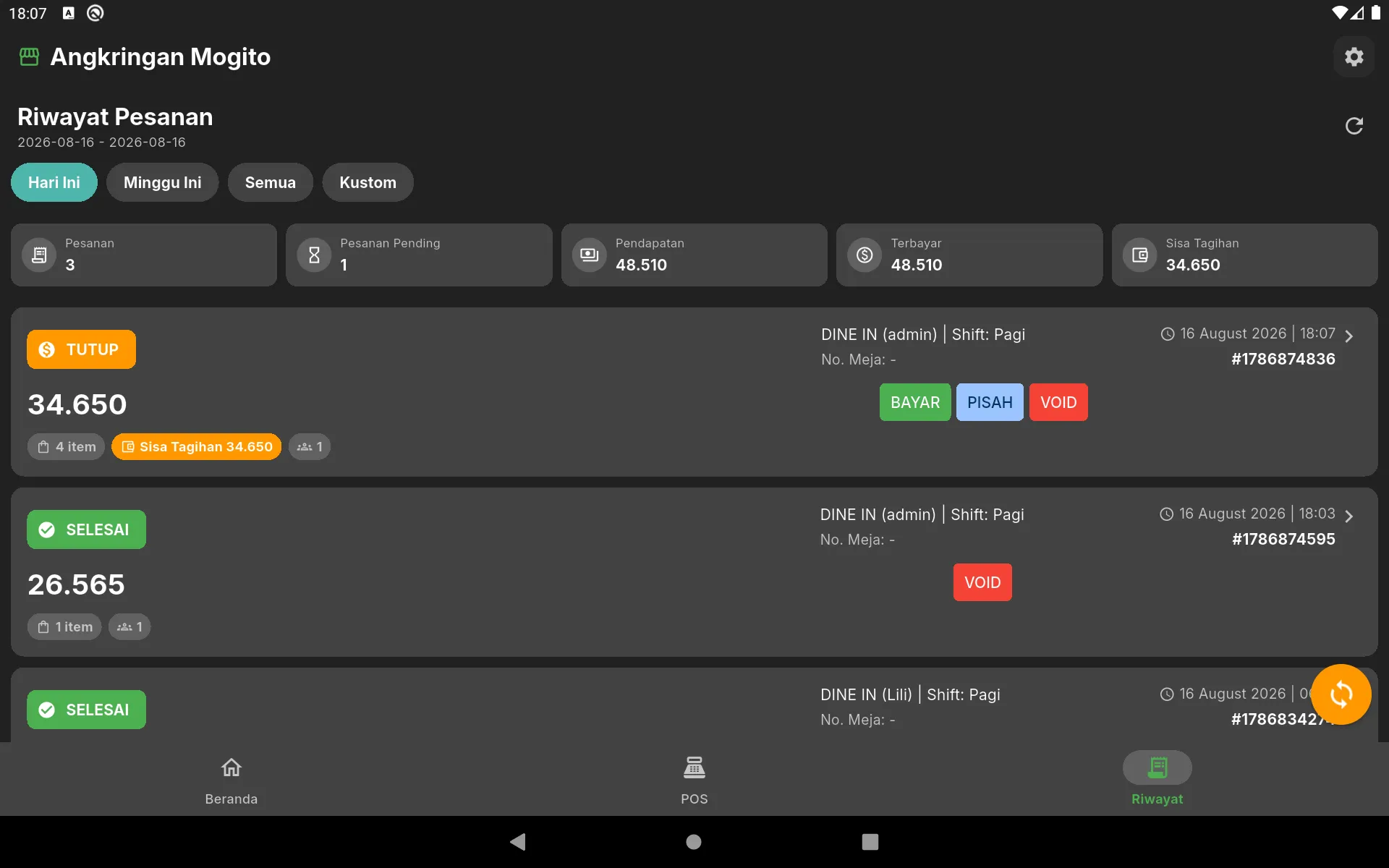Click the Pesanan receipt icon
Image resolution: width=1389 pixels, height=868 pixels.
point(39,255)
